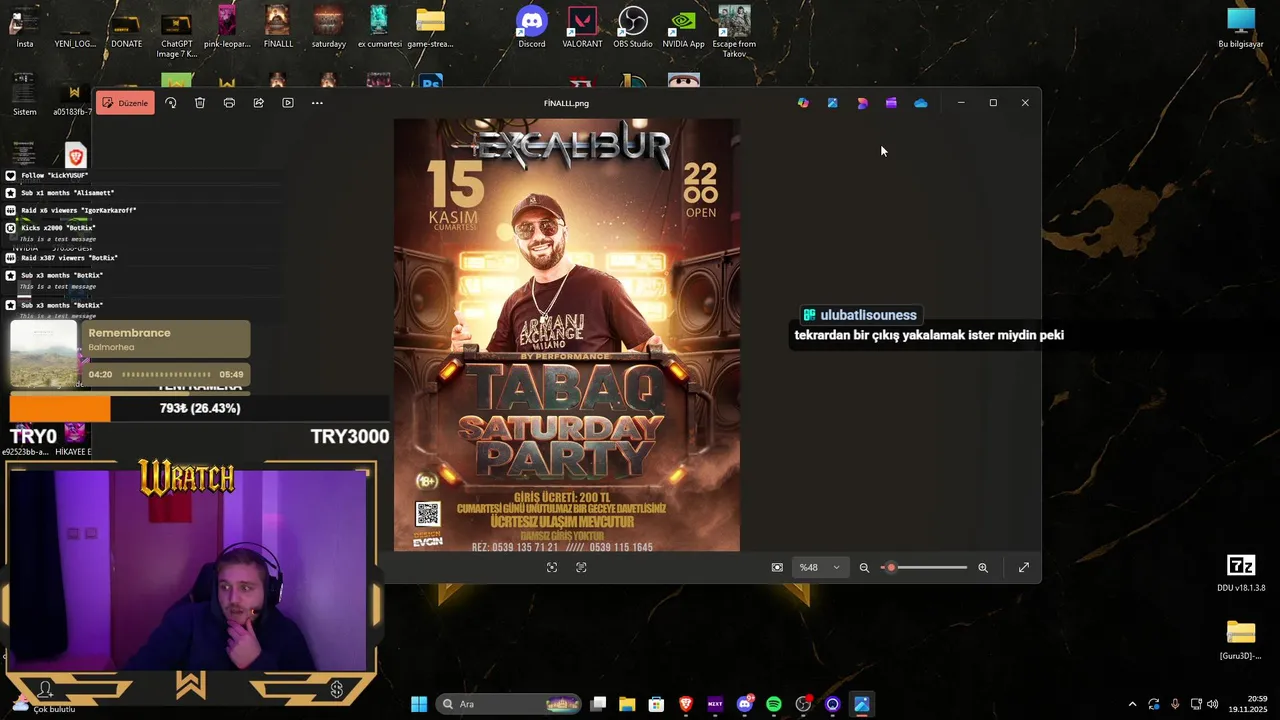
Task: Click the orange 793₺ donation goal bar
Action: [60, 408]
